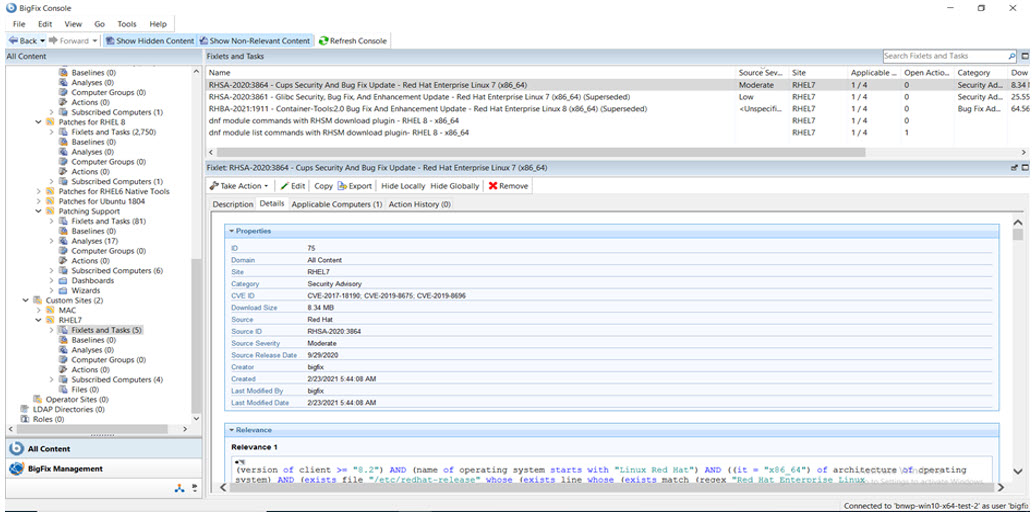
Task: Click the BigFix Management domain icon
Action: (16, 469)
